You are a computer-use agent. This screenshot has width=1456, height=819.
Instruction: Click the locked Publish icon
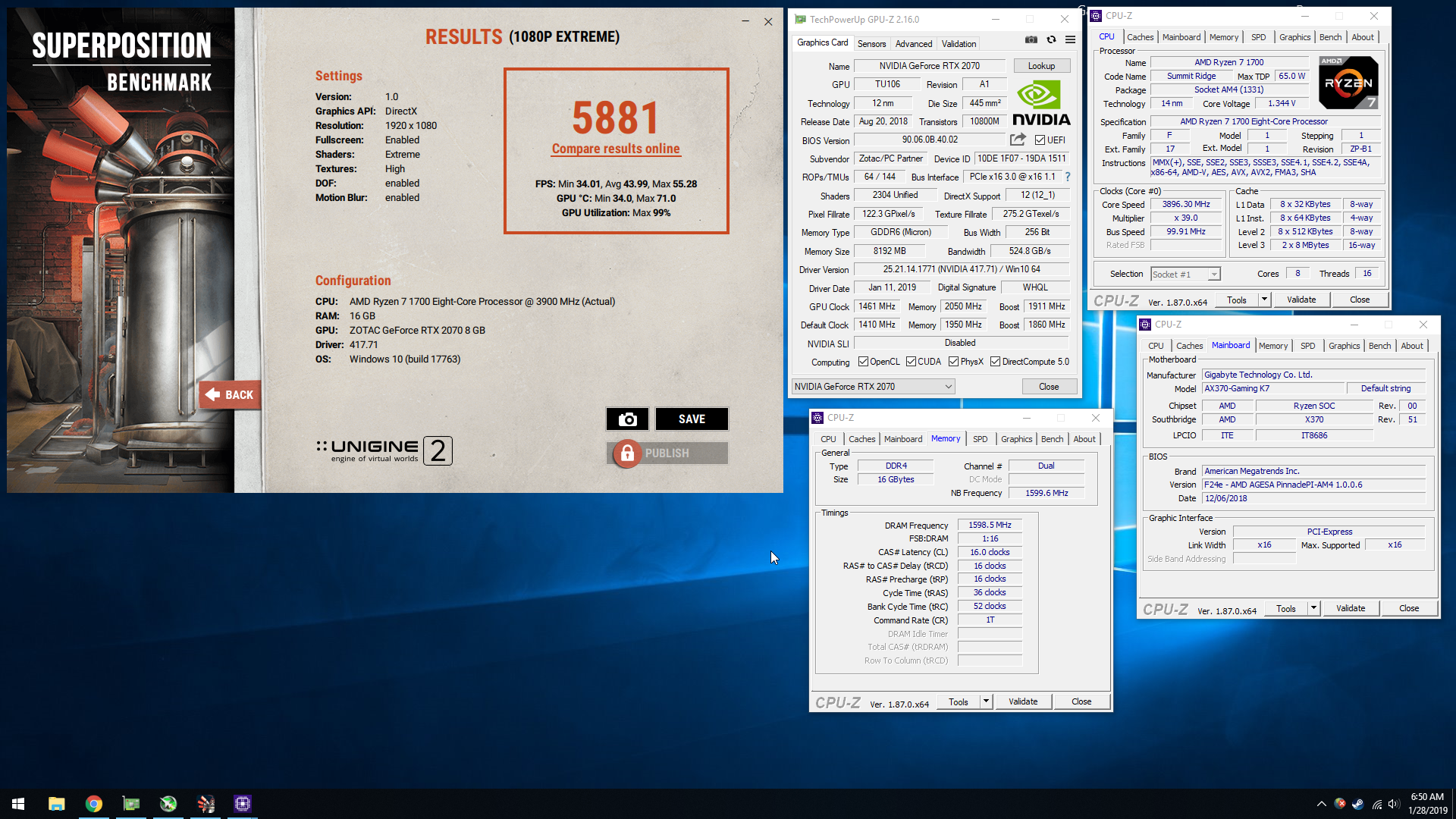click(627, 453)
